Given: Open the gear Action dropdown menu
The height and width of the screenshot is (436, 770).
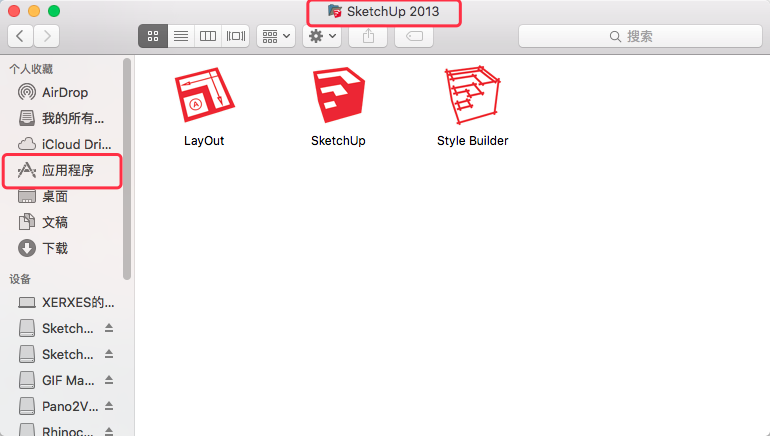Looking at the screenshot, I should coord(322,36).
